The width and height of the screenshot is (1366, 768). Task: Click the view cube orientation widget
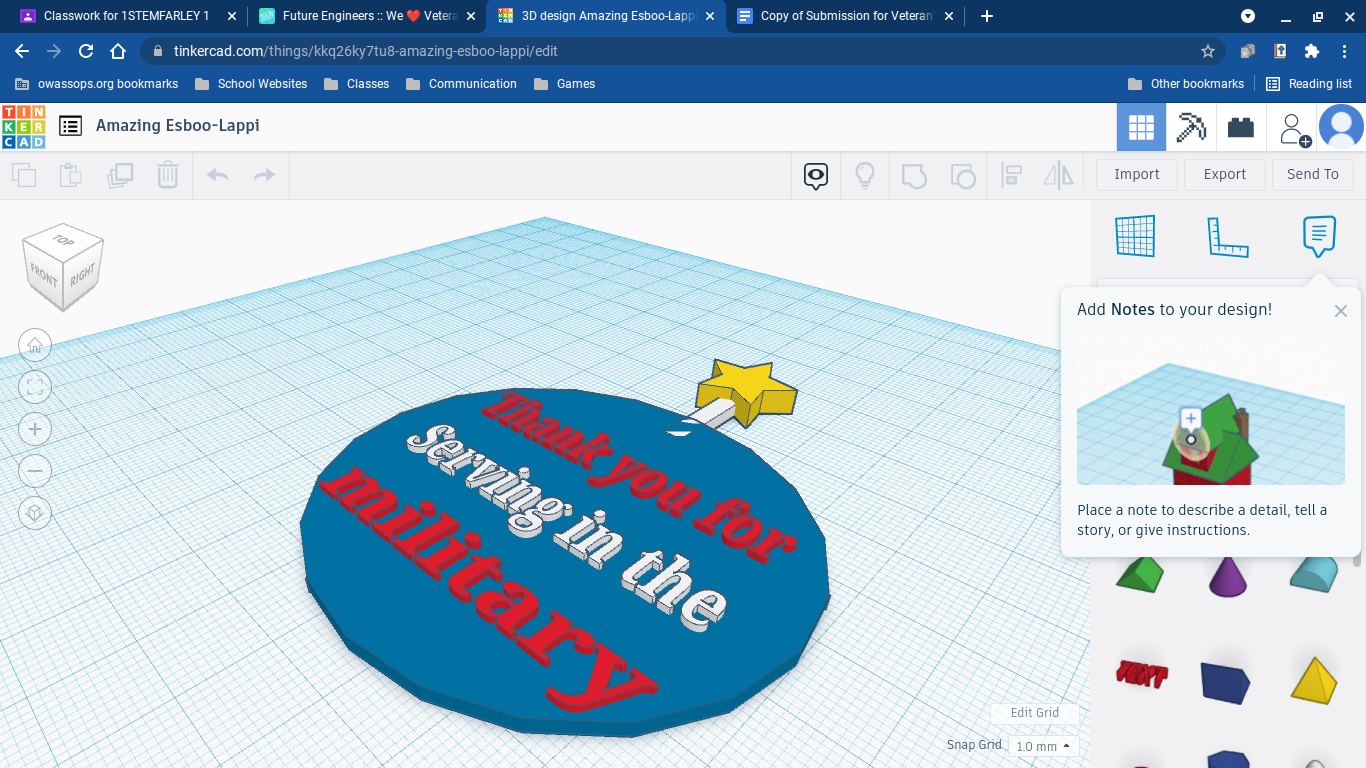coord(63,266)
